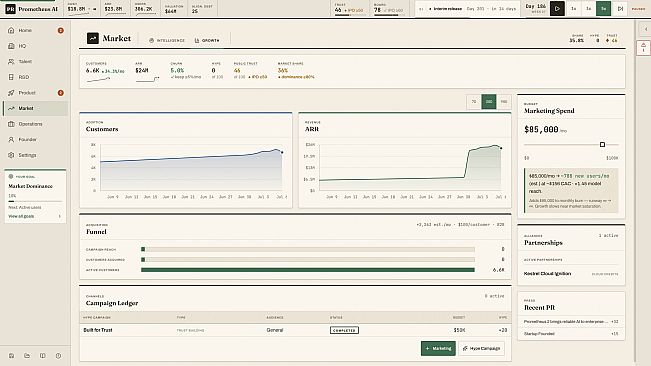Click the Valuation stat in top bar
651x366 pixels.
(x=174, y=9)
